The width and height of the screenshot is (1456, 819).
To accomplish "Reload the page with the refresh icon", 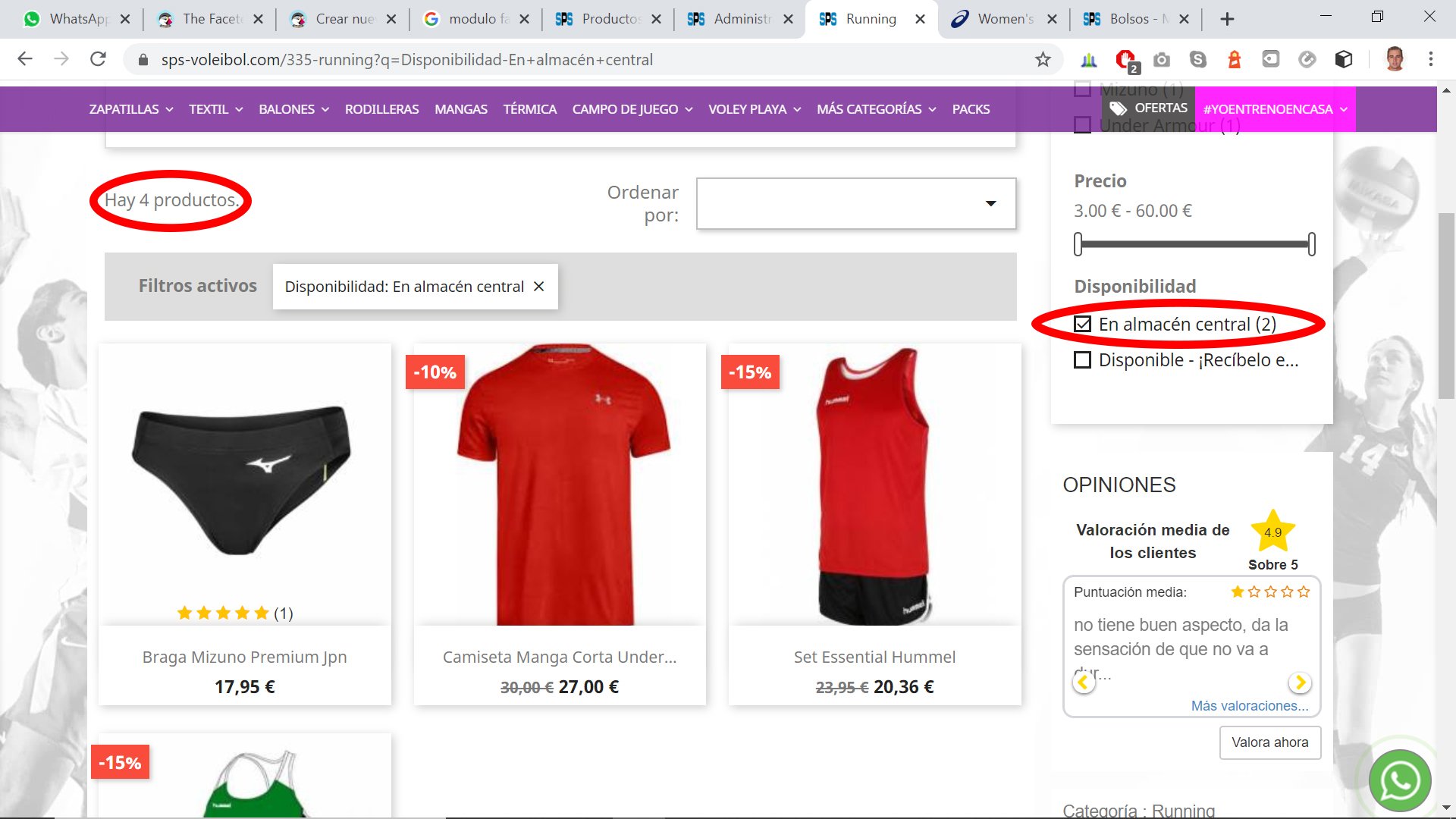I will 98,59.
